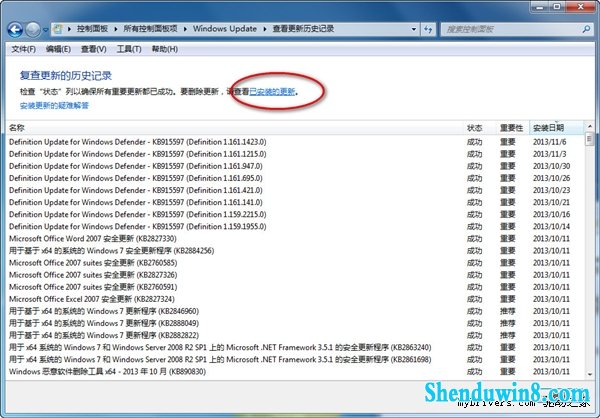The width and height of the screenshot is (600, 418).
Task: Select Office Excel 2007 KB2827324 row
Action: click(295, 299)
